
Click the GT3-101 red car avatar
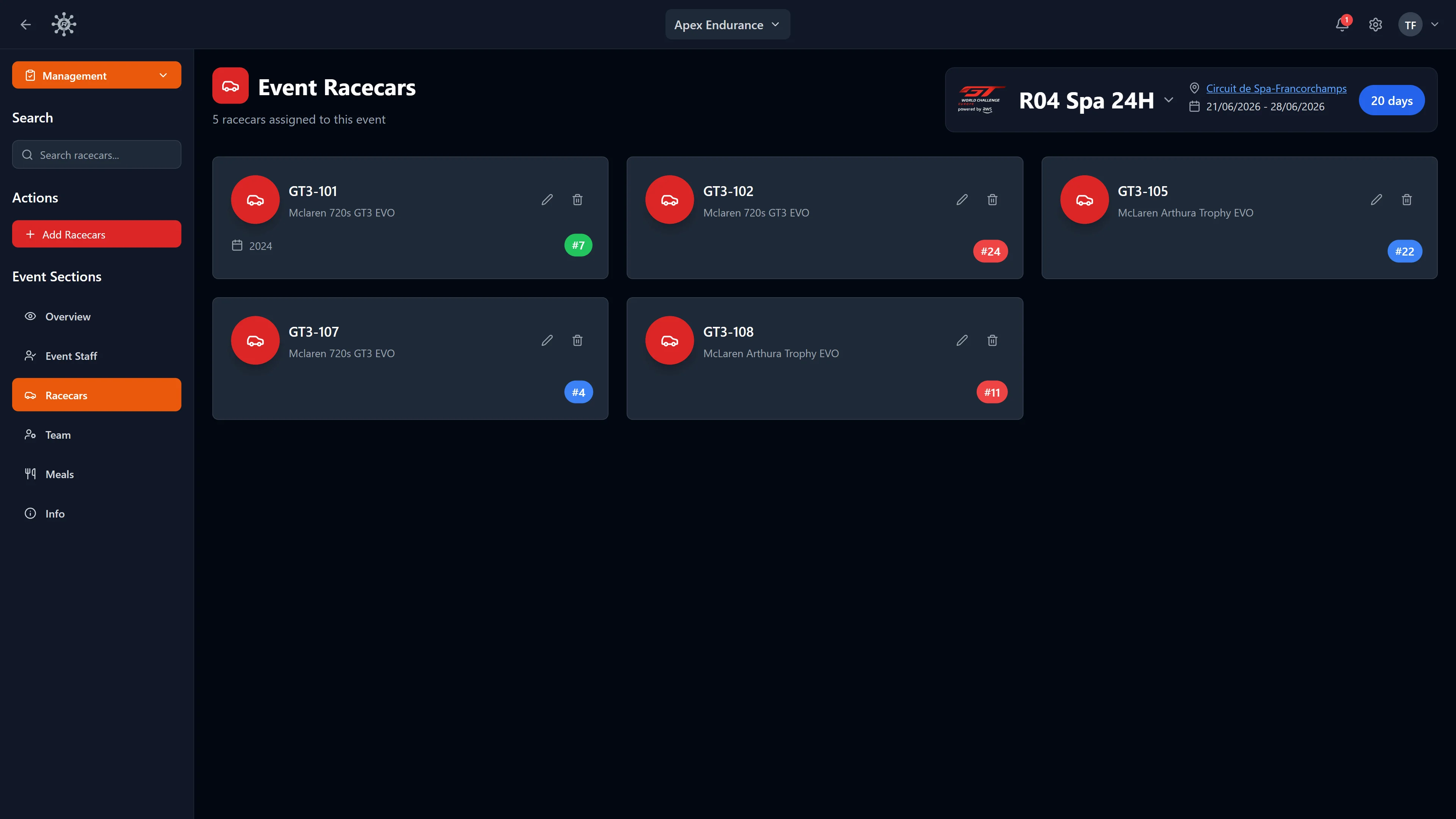point(255,199)
